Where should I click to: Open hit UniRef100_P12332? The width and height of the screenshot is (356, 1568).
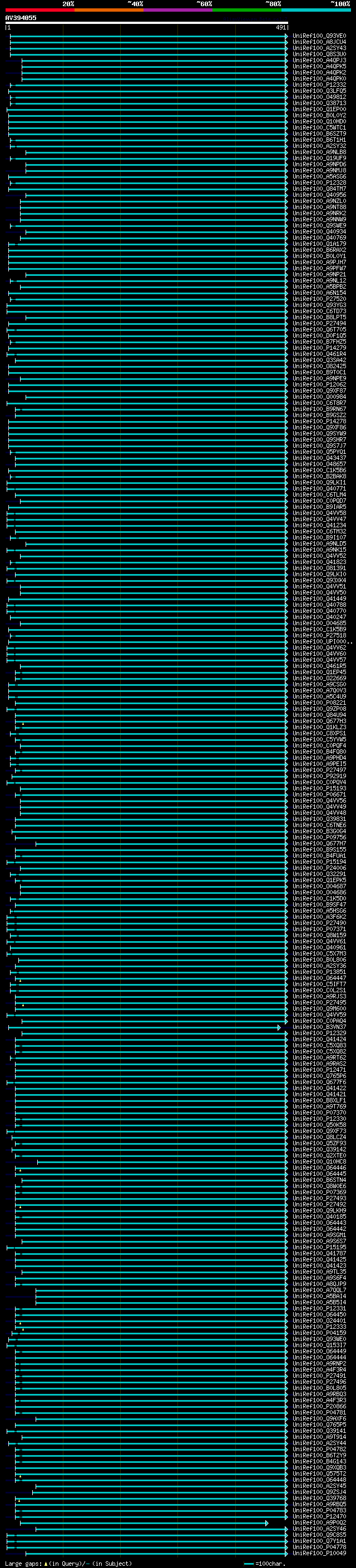click(x=319, y=85)
